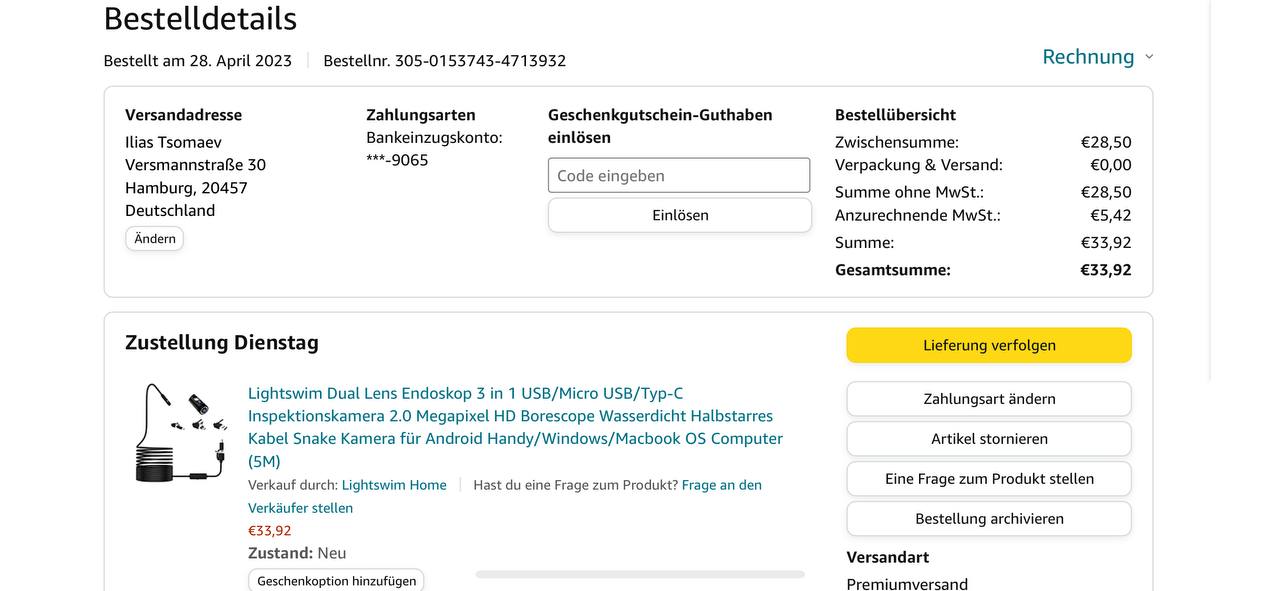The image size is (1280, 591).
Task: Track delivery with Lieferung verfolgen
Action: [x=988, y=345]
